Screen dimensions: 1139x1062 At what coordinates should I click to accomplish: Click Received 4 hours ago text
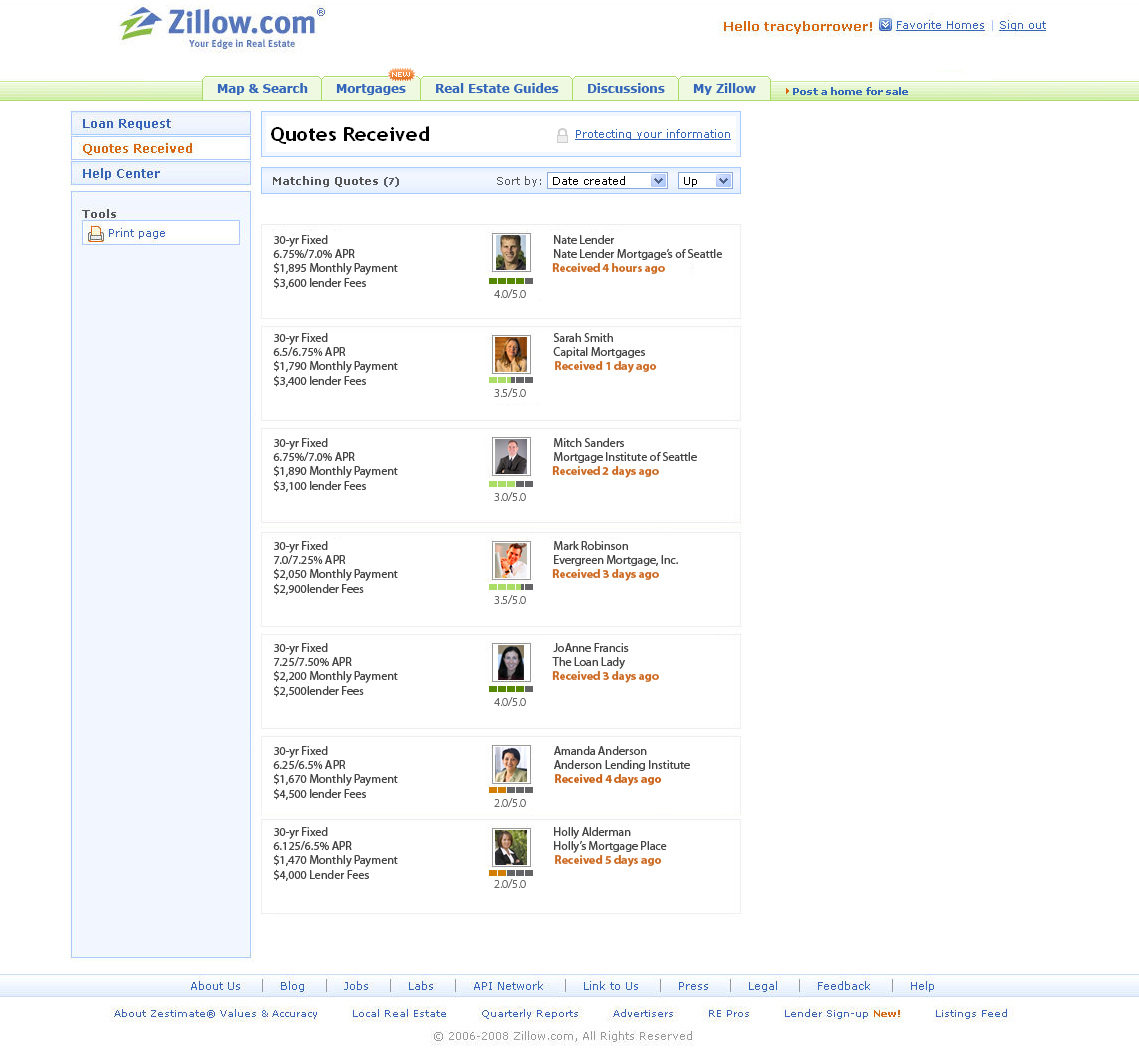click(x=608, y=268)
